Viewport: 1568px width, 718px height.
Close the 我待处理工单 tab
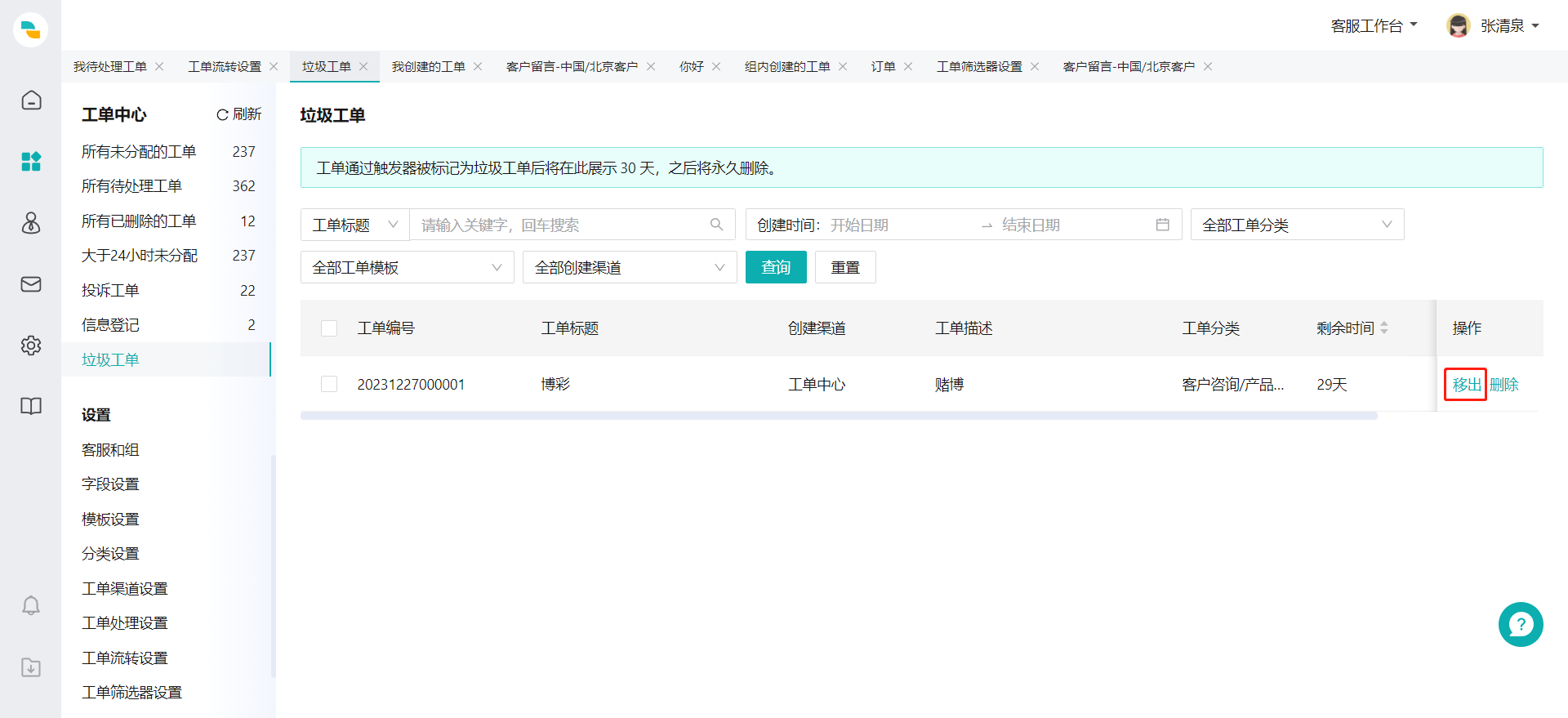(159, 67)
